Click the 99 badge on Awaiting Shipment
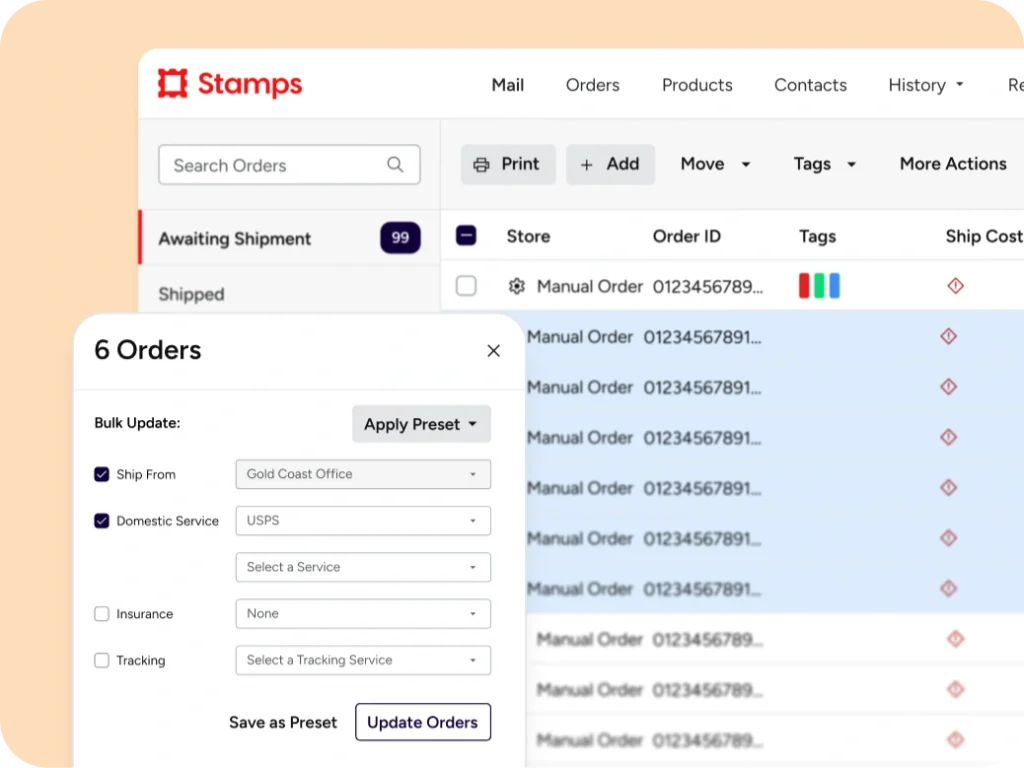 click(x=400, y=238)
